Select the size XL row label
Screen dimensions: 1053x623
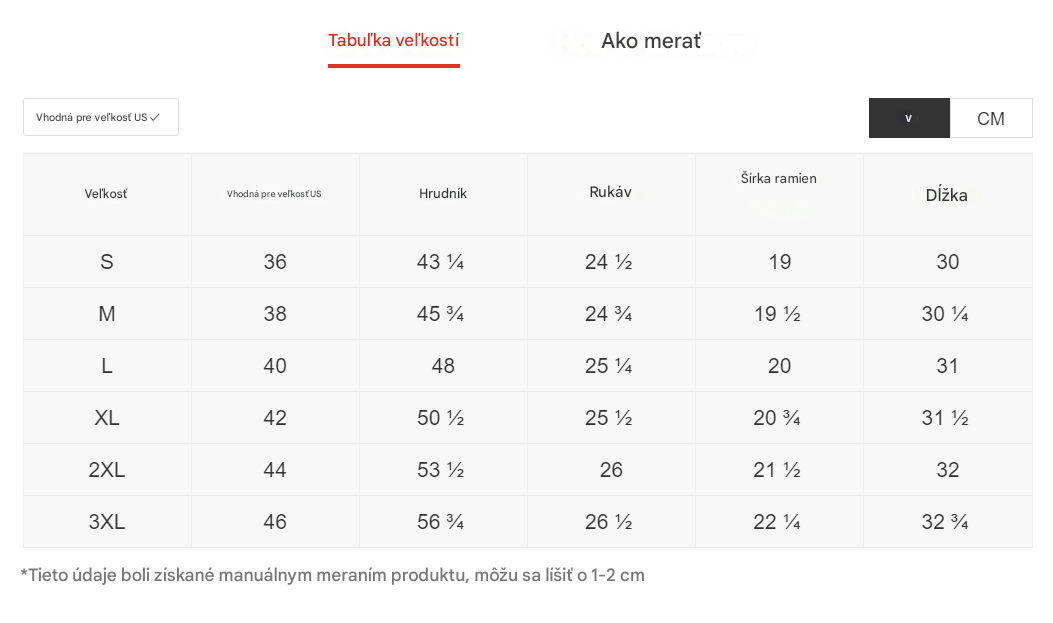[107, 418]
